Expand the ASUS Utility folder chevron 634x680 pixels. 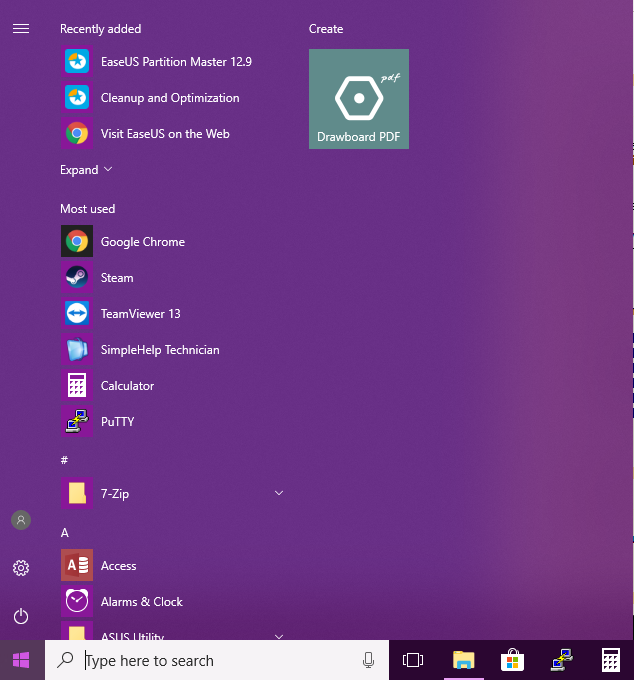[x=279, y=637]
